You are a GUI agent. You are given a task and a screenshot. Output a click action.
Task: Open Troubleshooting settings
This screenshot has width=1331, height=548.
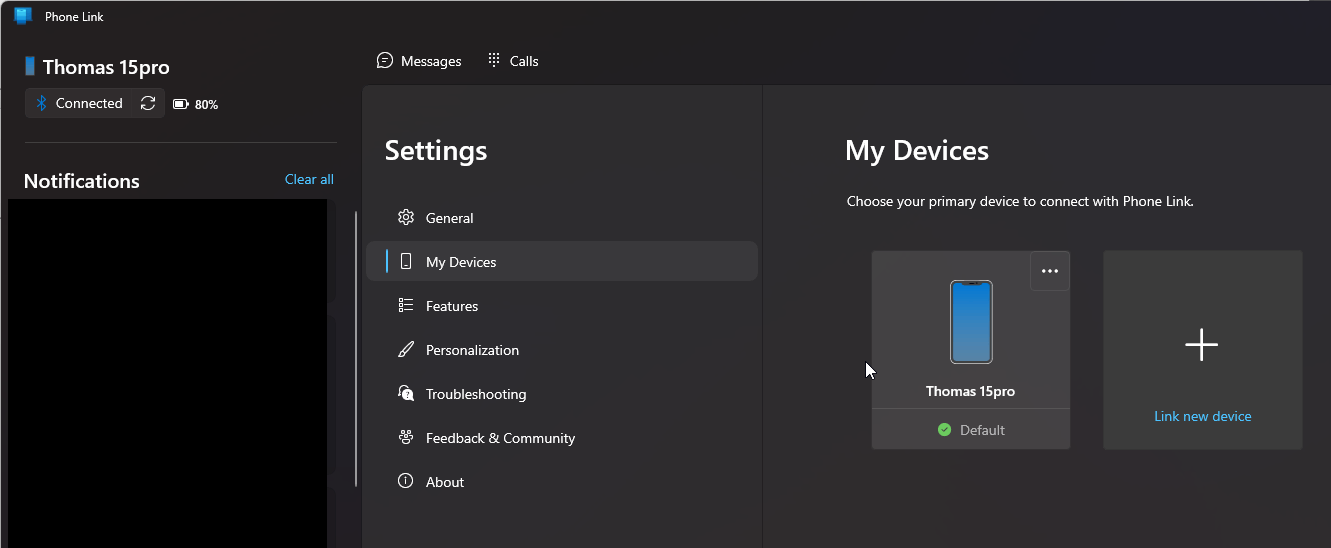tap(562, 394)
